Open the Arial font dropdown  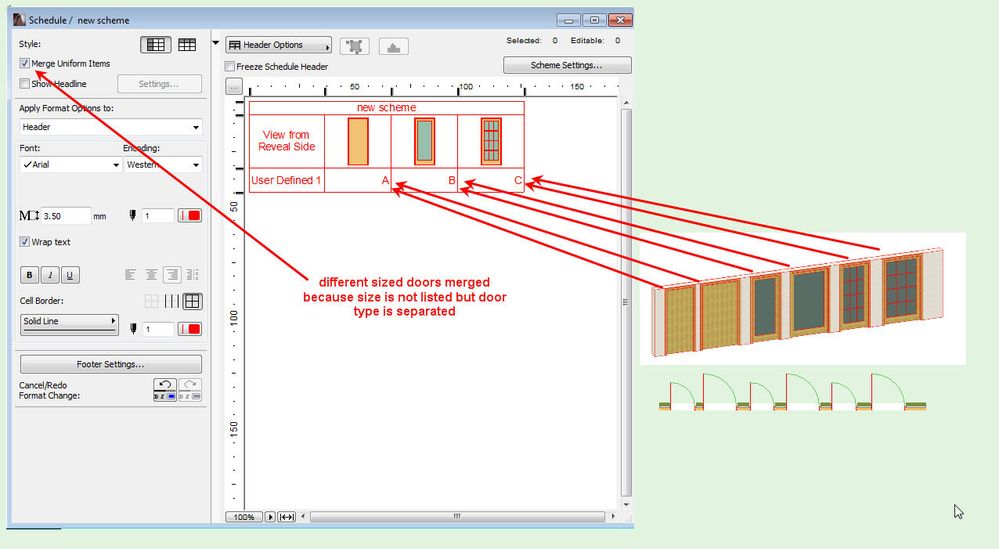coord(70,164)
